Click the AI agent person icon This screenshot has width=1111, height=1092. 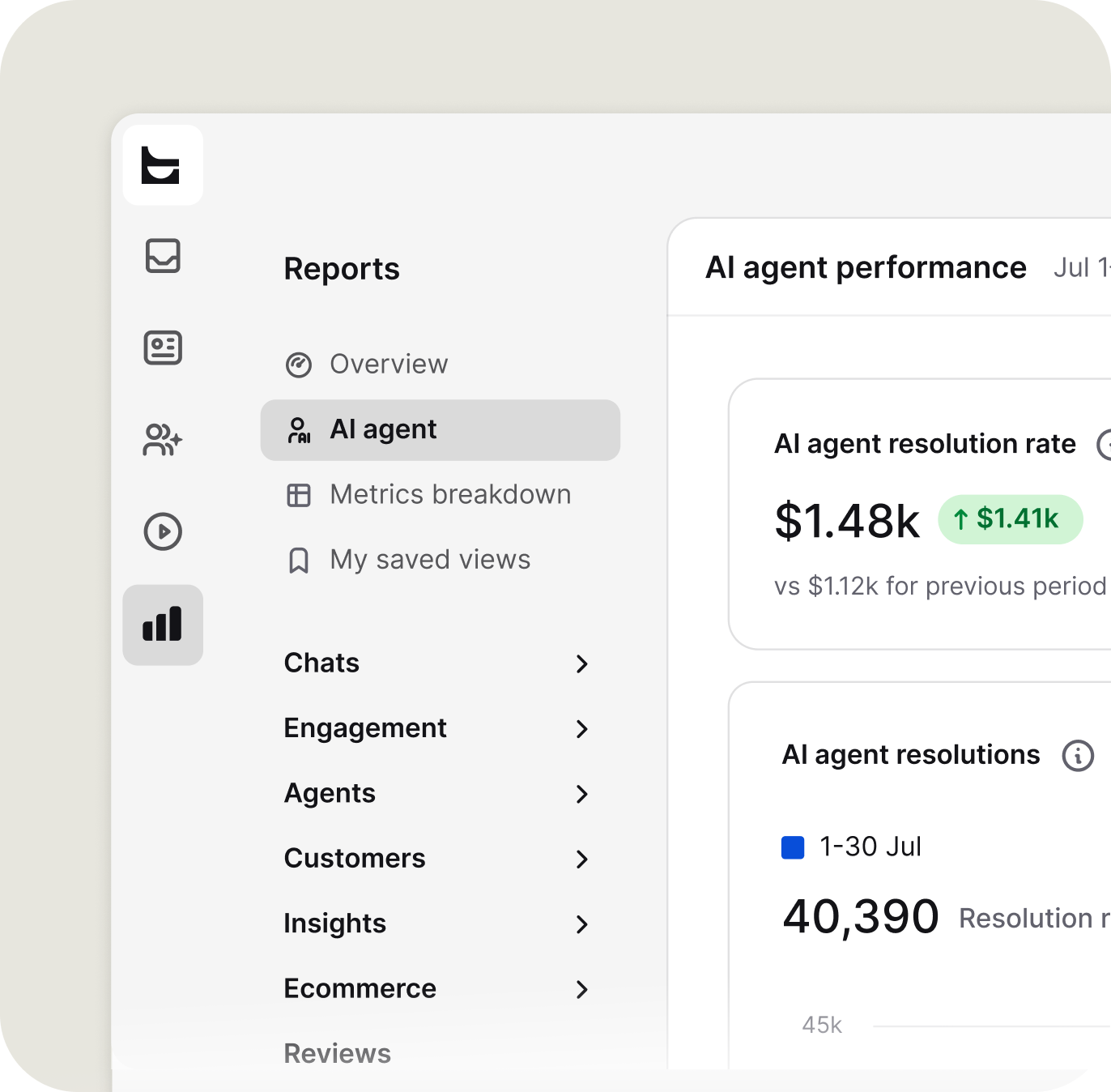point(299,430)
